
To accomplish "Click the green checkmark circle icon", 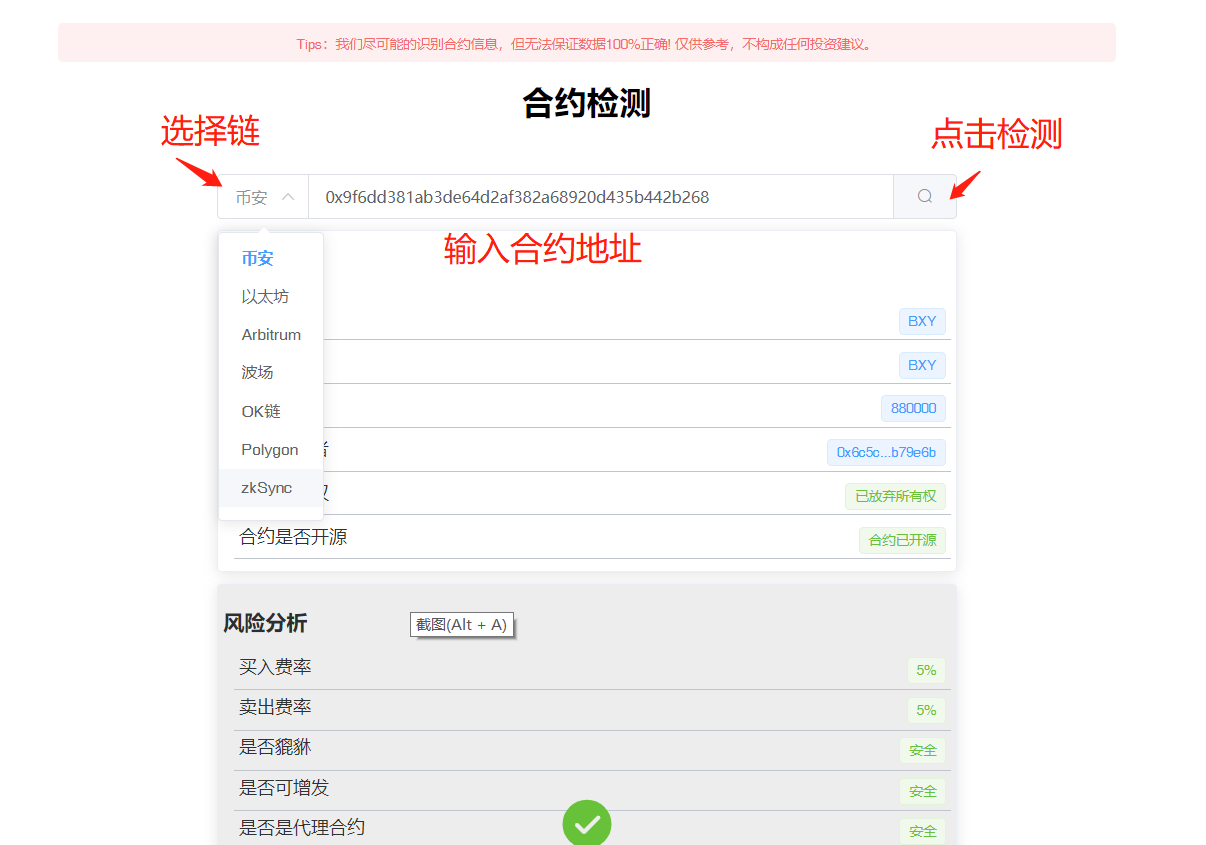I will click(x=587, y=823).
